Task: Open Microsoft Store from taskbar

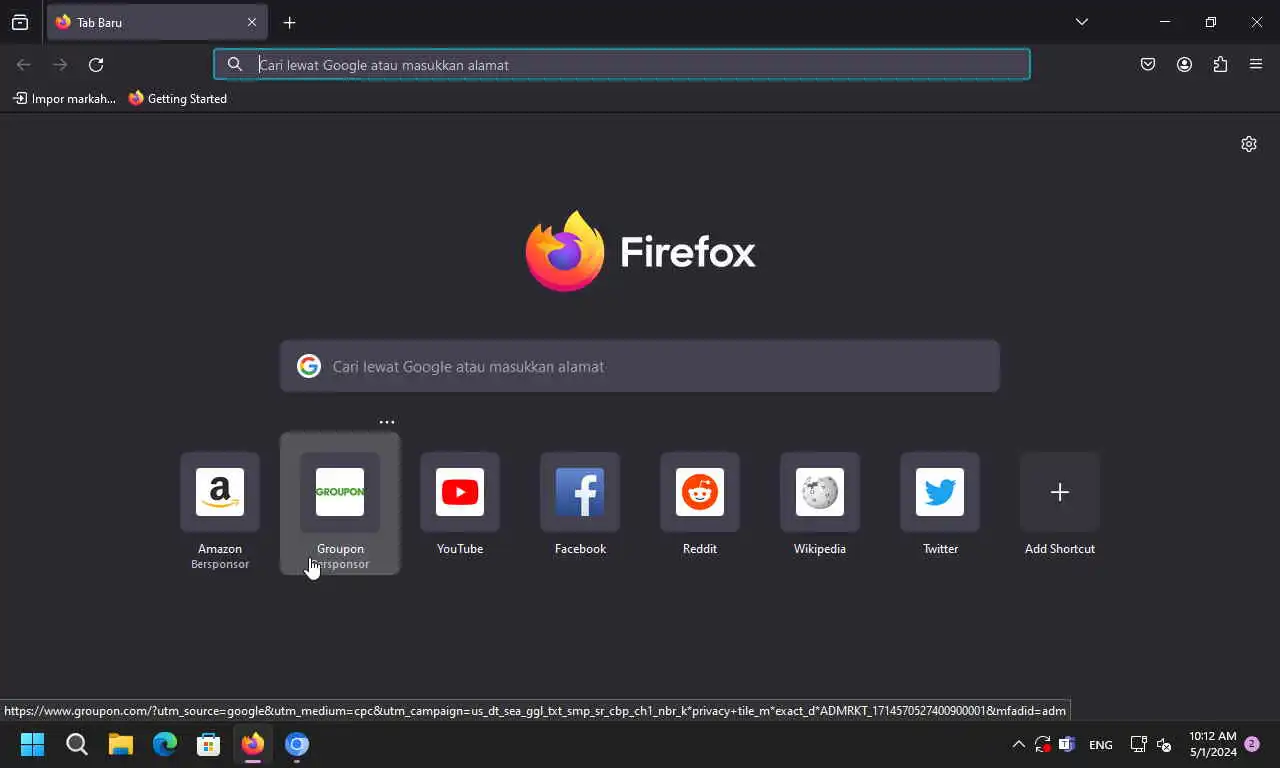Action: [209, 744]
